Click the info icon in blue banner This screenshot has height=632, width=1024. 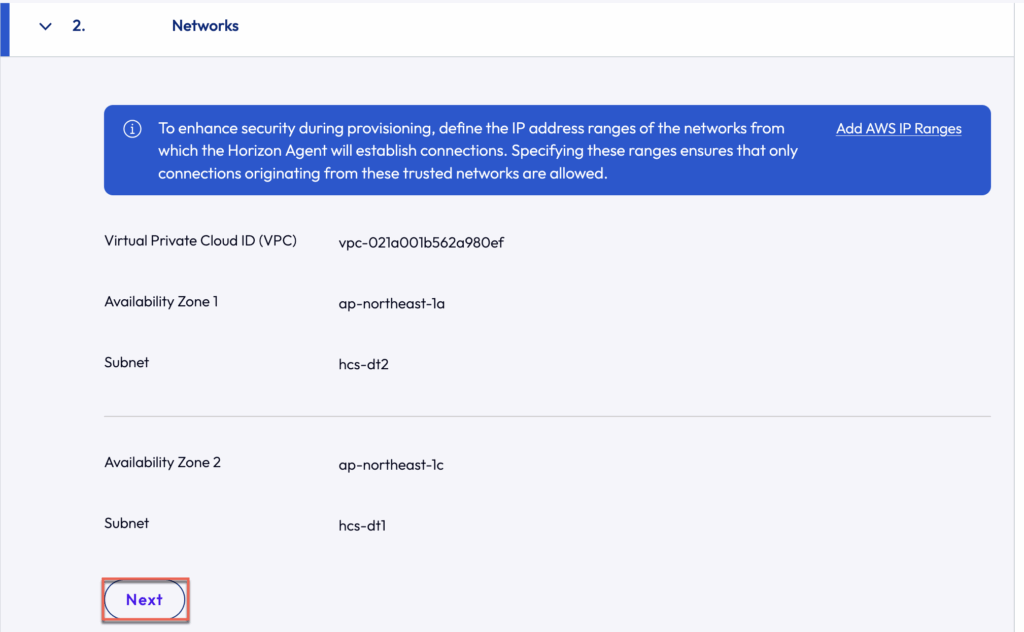[x=132, y=130]
